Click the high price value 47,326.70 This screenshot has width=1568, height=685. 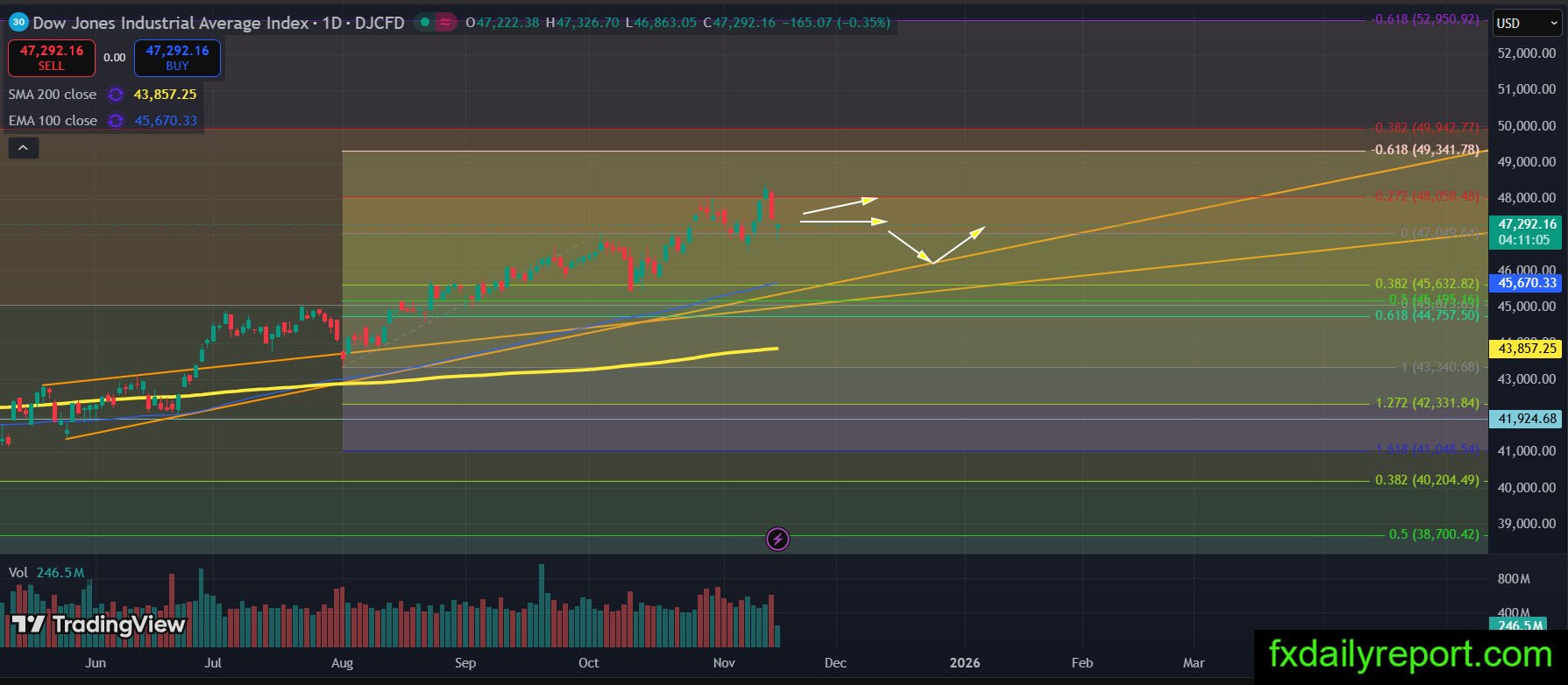[588, 23]
